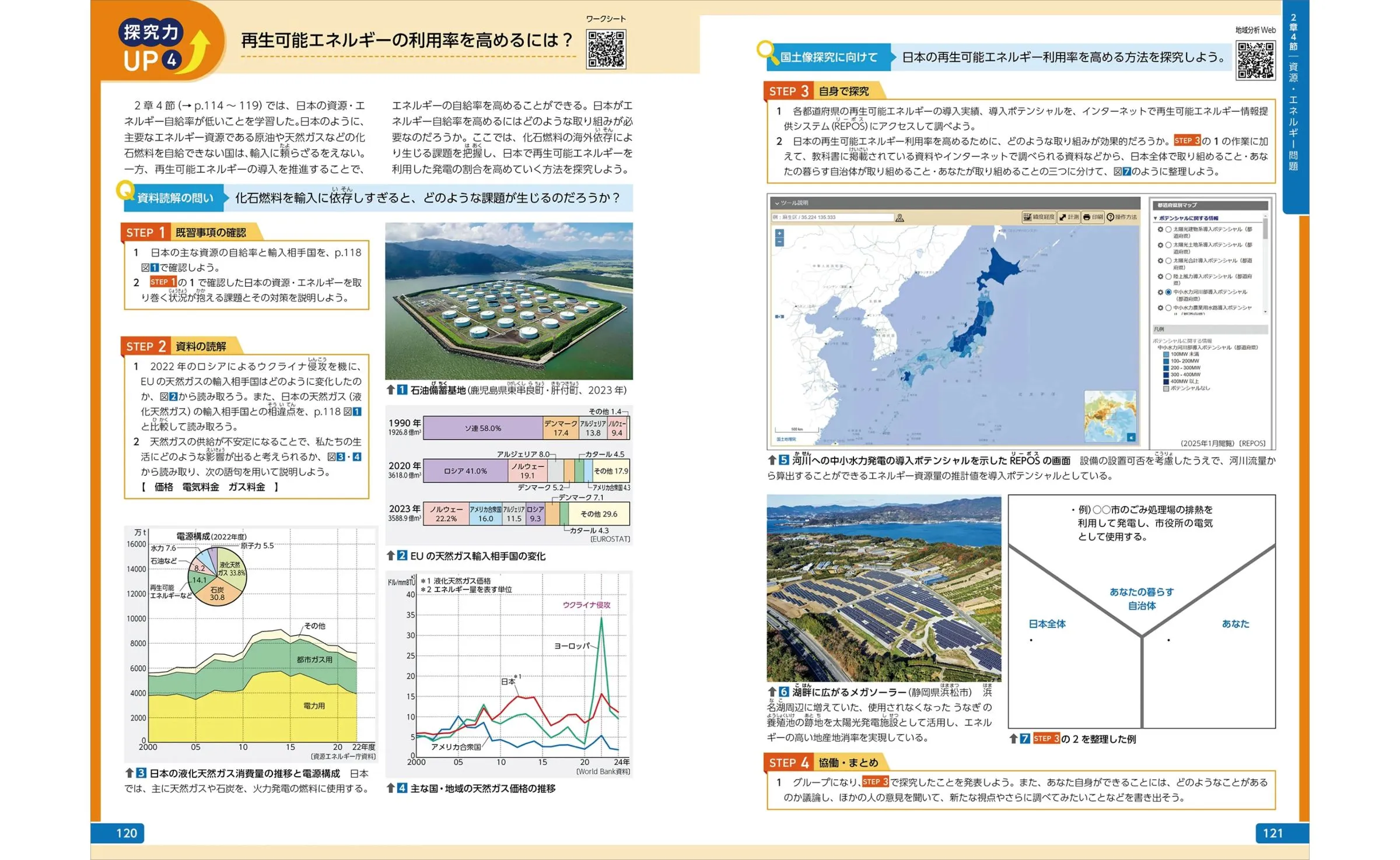Select the 太陽光土地系導入ポテンシャル radio button

click(x=1168, y=245)
